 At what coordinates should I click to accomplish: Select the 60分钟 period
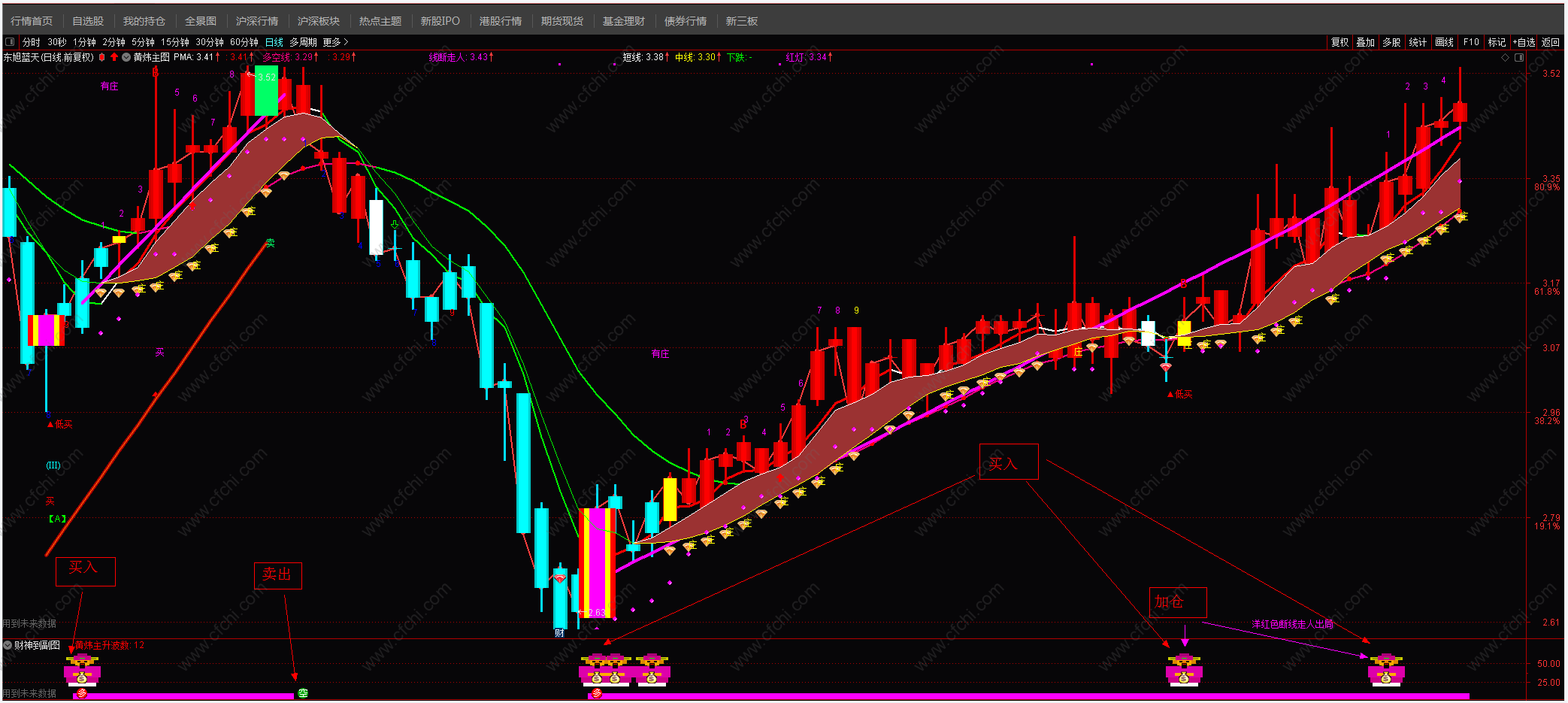coord(244,42)
